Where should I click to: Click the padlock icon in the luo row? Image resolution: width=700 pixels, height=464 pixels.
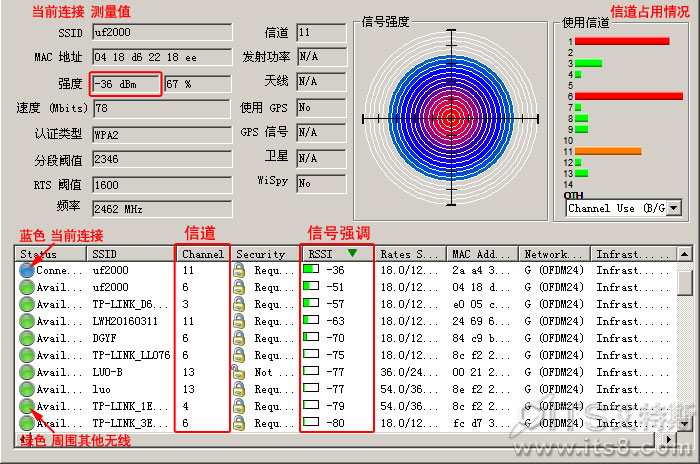point(239,389)
